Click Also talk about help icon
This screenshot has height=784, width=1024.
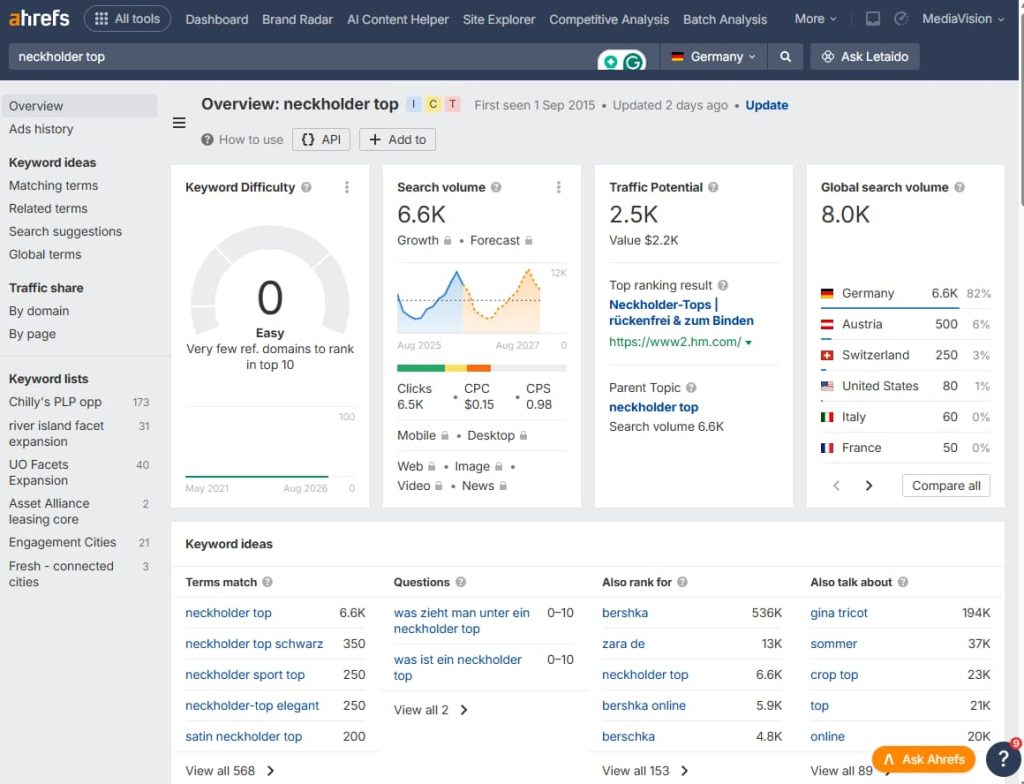903,582
